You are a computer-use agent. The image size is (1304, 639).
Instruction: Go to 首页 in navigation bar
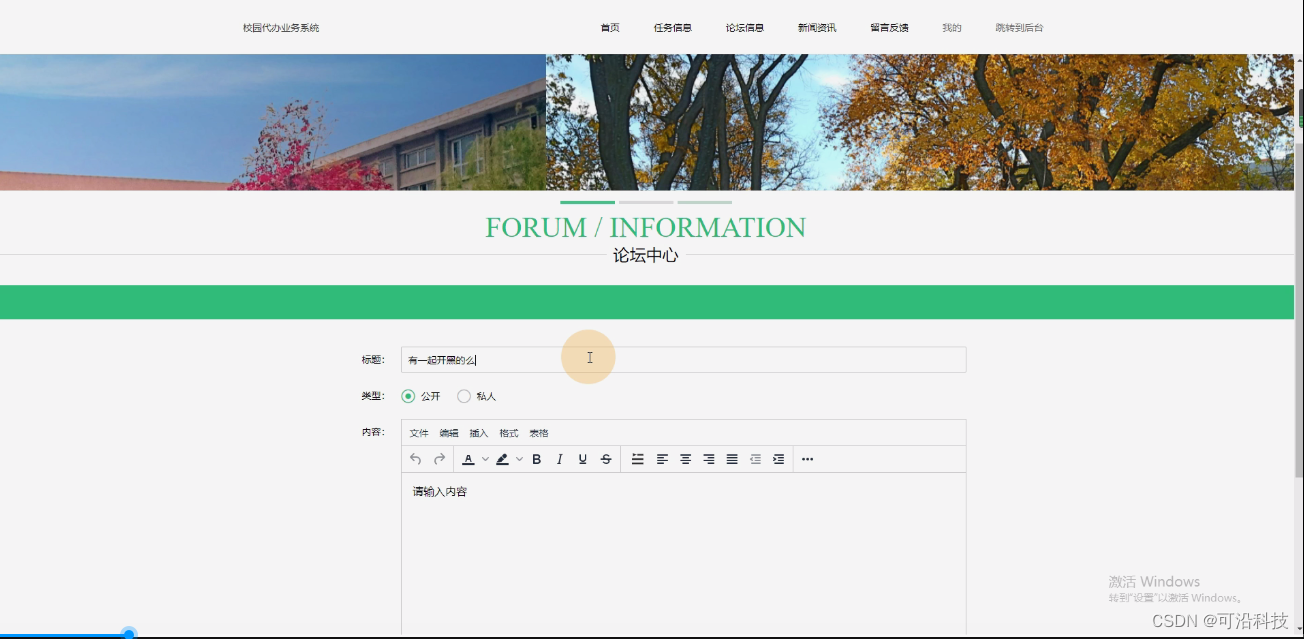(x=610, y=28)
